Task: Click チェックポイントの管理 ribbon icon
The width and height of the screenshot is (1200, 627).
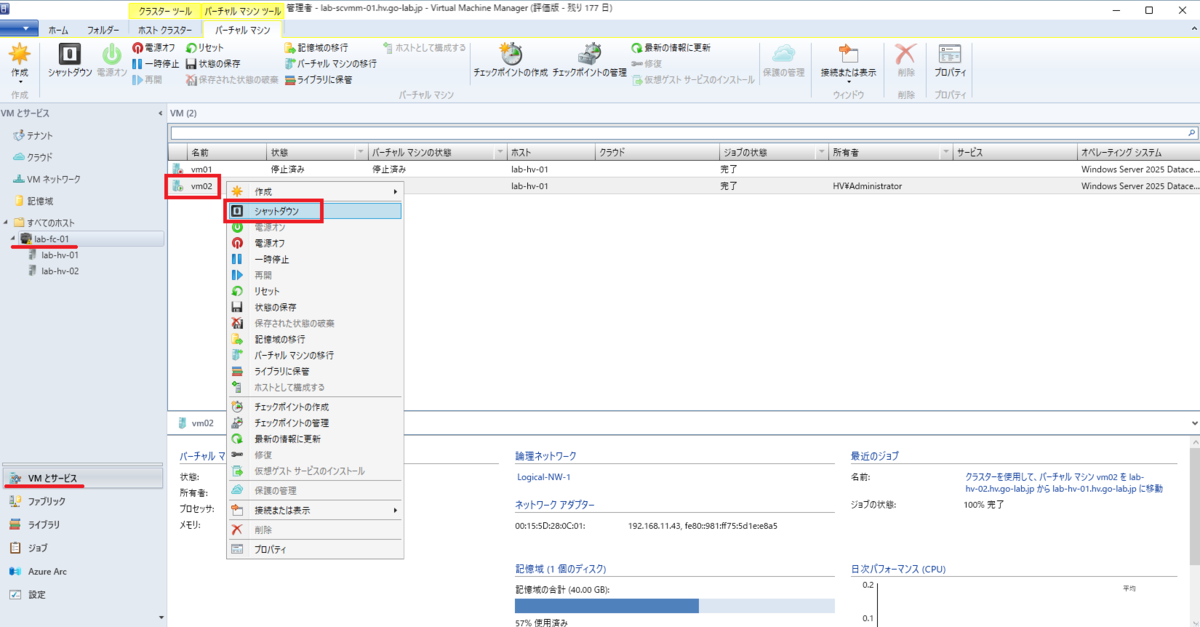Action: [589, 53]
